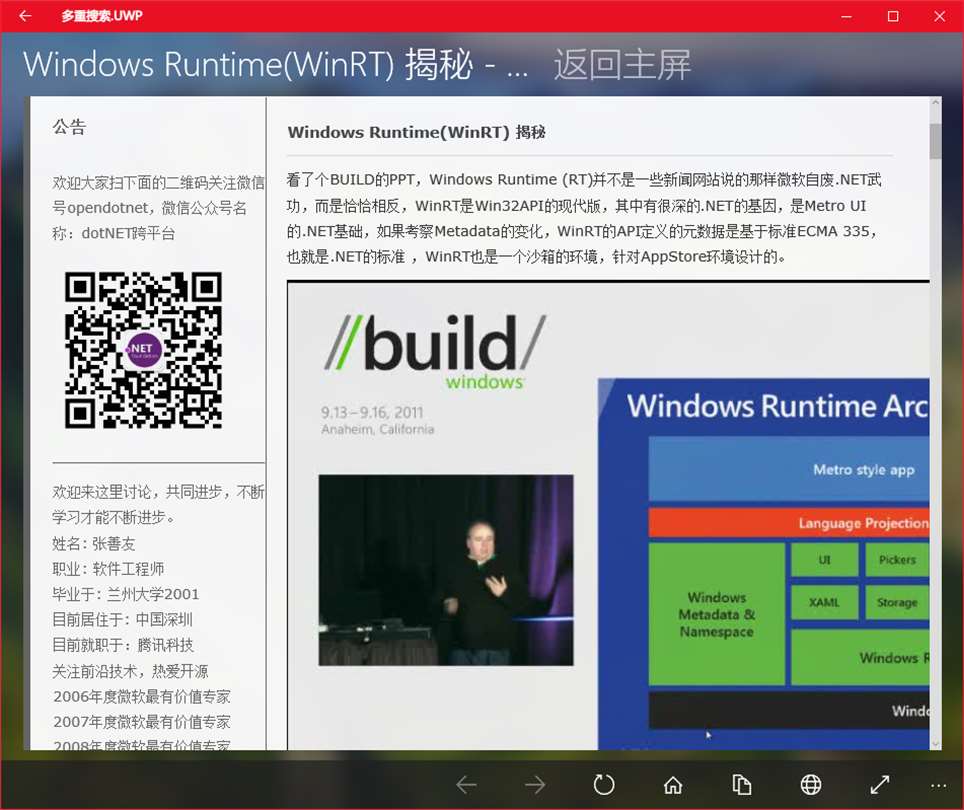Navigate back using bottom bar arrow

[x=466, y=784]
